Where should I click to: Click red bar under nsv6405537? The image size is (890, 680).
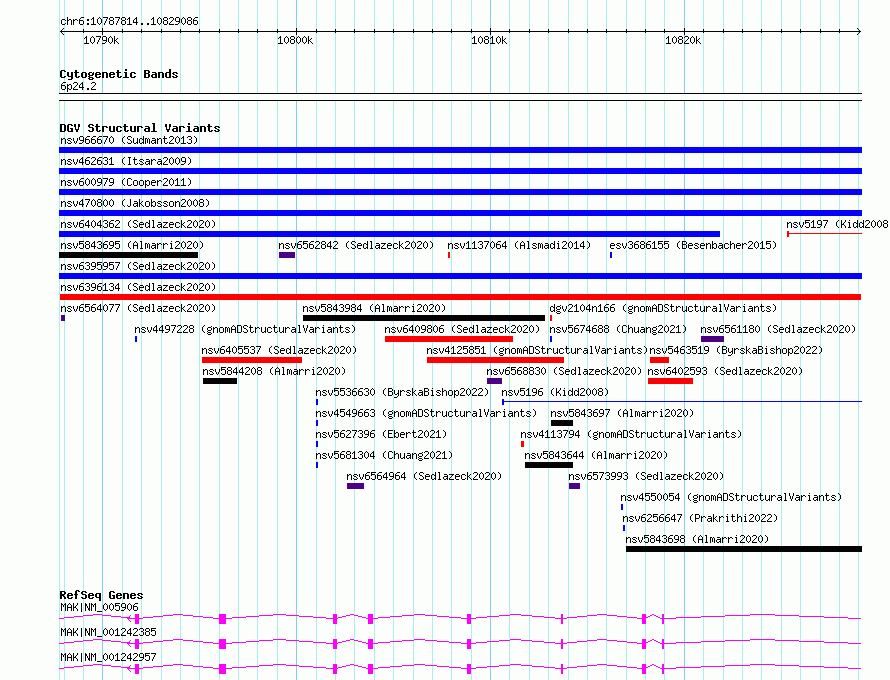click(x=252, y=360)
